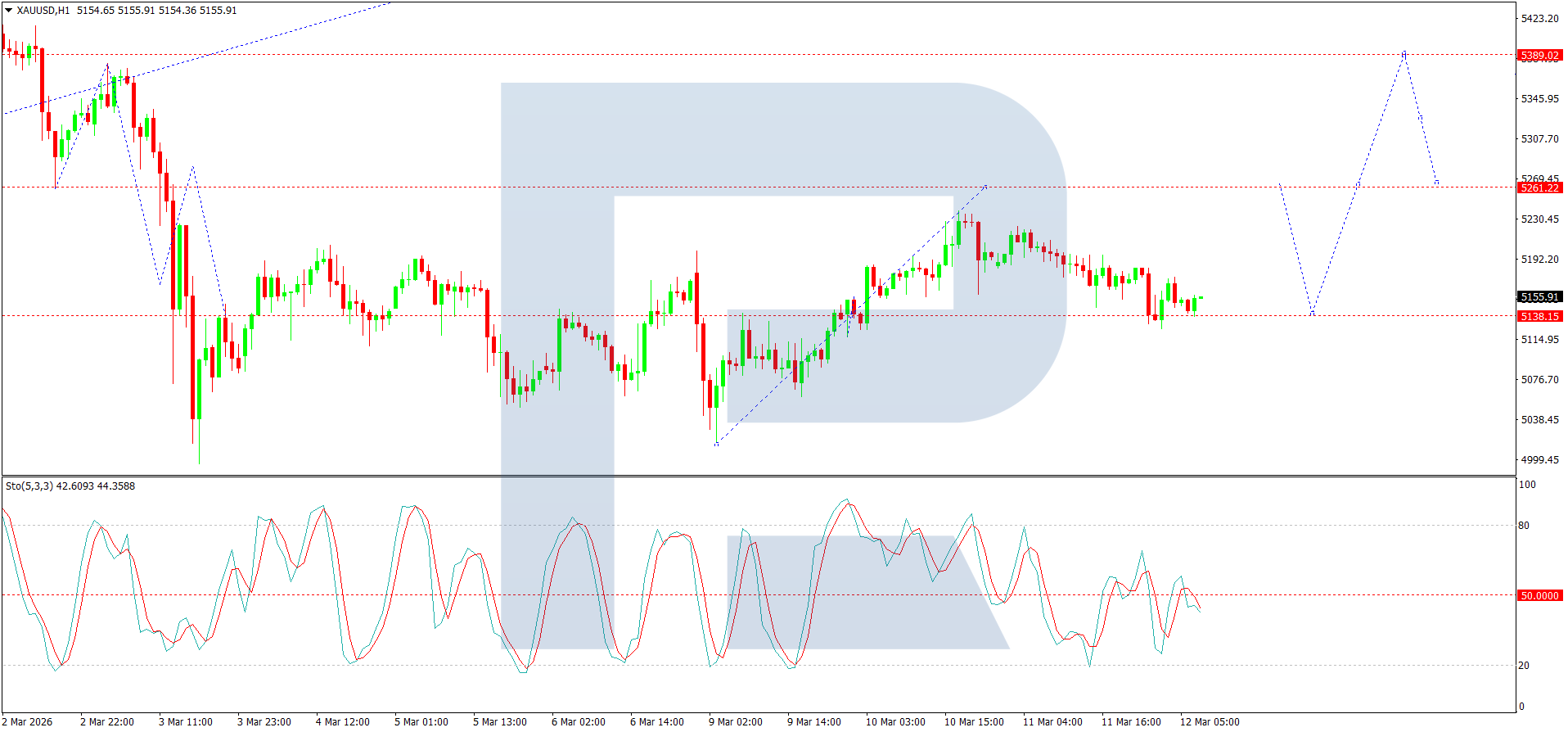
Task: Select the 5230.45 price scale value
Action: point(1539,219)
